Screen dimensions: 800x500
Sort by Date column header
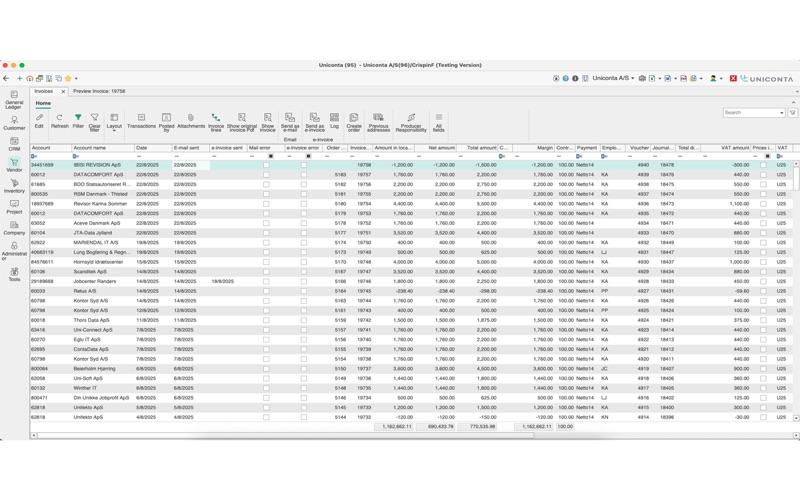(153, 148)
